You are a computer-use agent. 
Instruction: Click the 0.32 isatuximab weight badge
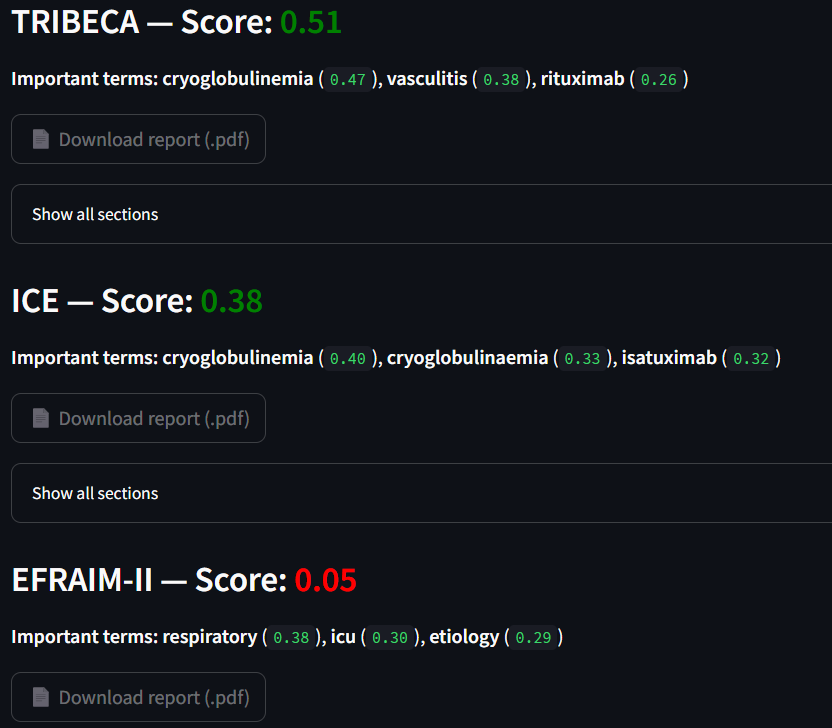point(751,358)
